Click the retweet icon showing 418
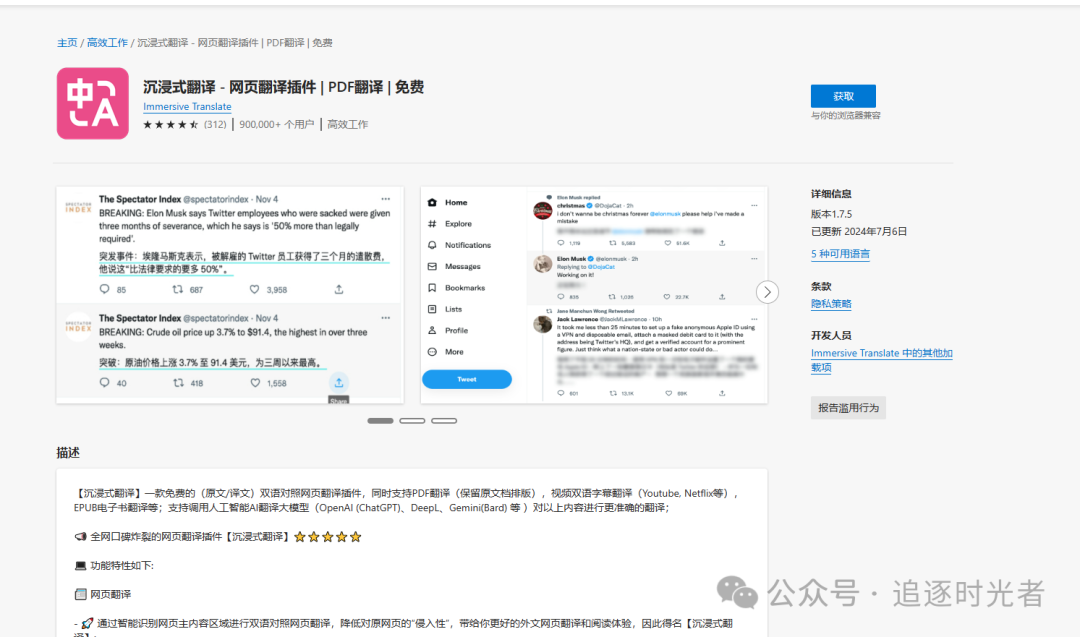This screenshot has width=1080, height=637. (178, 382)
